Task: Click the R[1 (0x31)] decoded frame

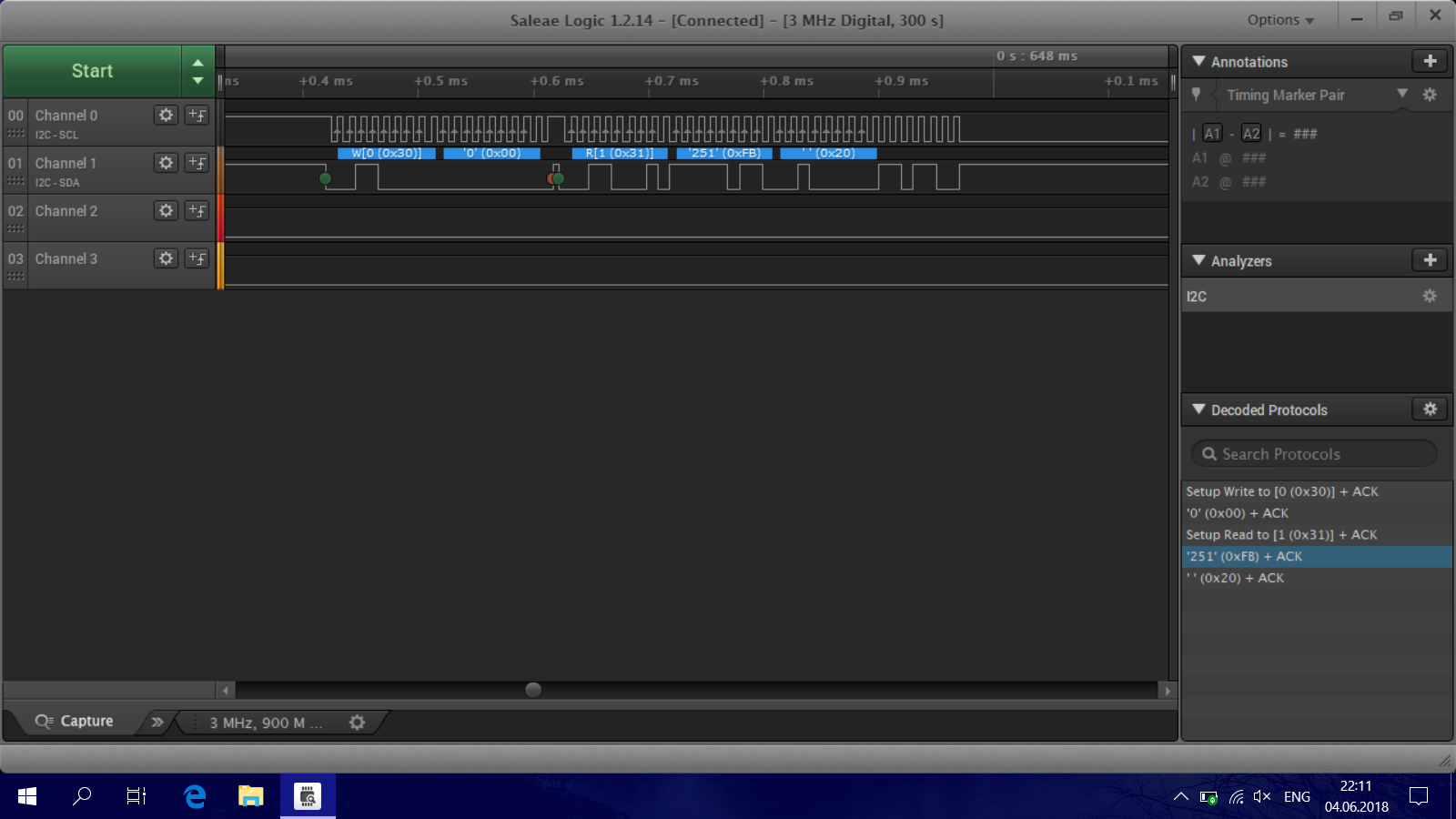Action: click(x=620, y=153)
